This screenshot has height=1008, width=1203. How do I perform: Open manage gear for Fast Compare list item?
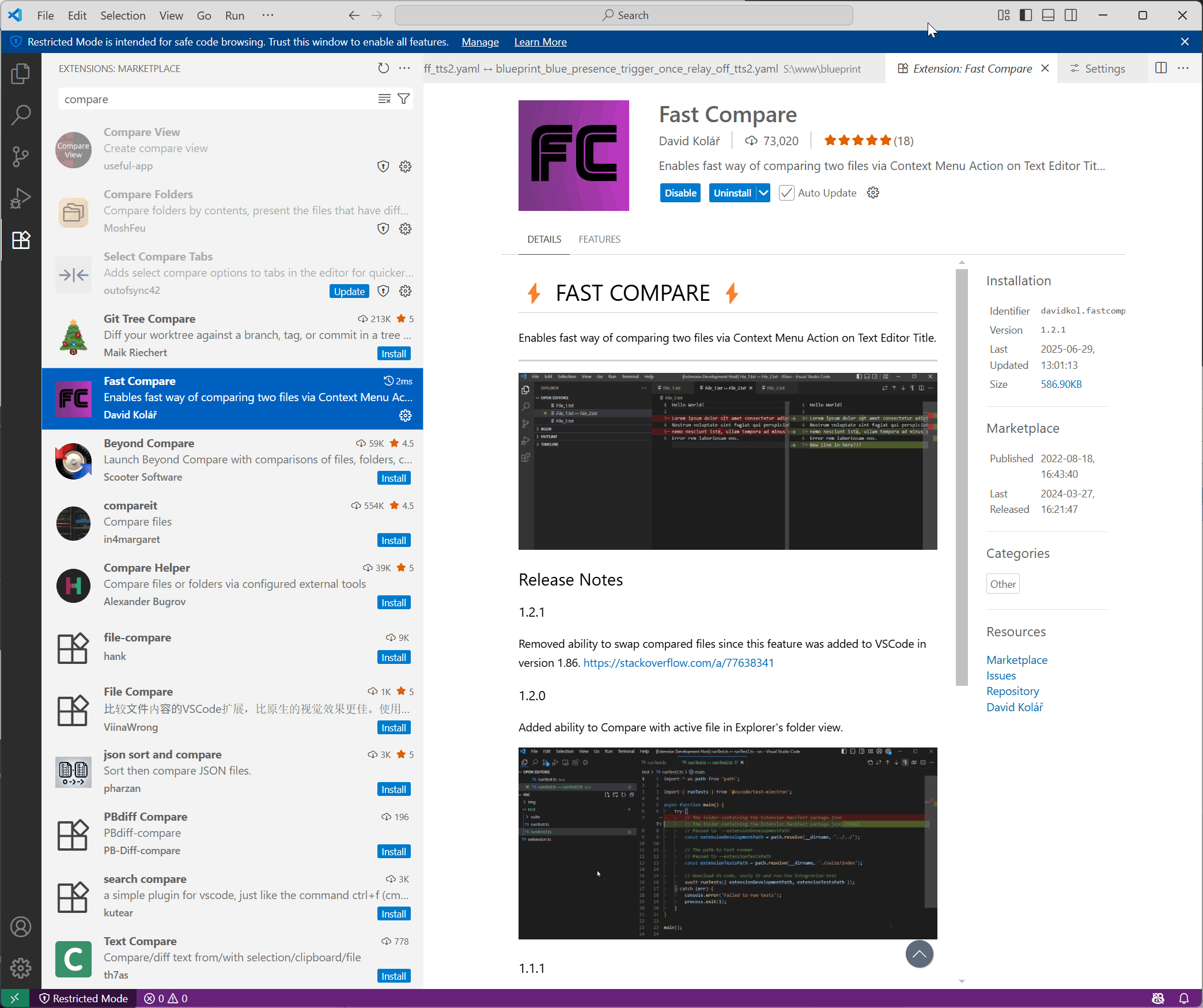point(405,415)
